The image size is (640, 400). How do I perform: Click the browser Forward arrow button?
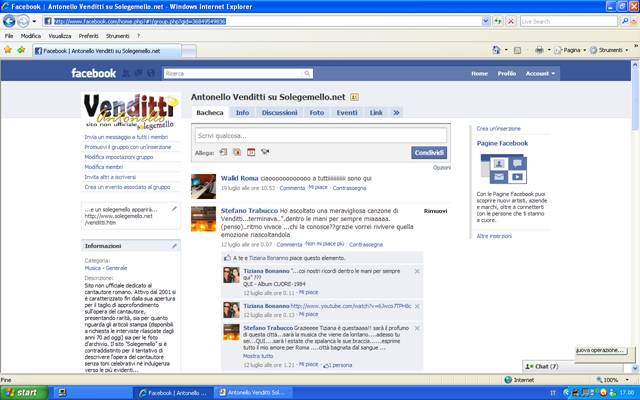[23, 21]
